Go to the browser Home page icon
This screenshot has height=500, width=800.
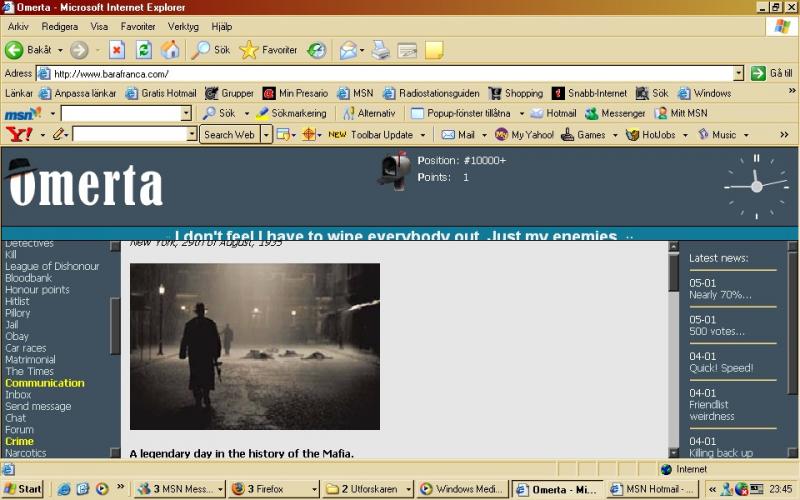(x=171, y=50)
